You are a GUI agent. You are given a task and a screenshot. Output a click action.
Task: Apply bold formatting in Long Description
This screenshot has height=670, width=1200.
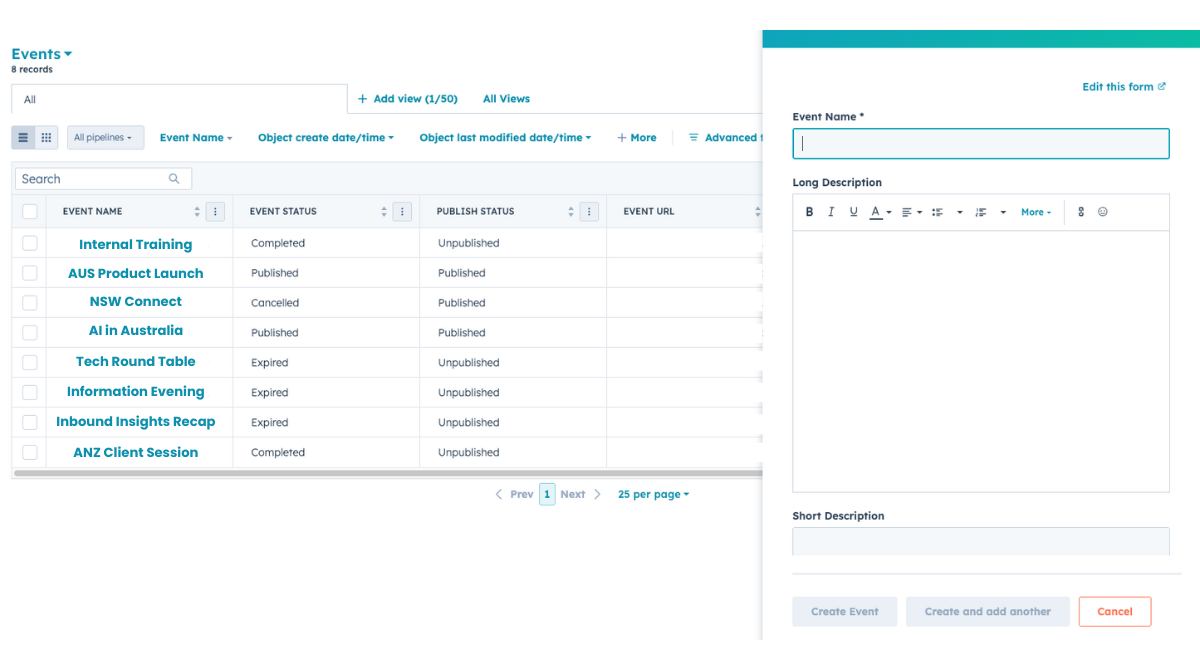pyautogui.click(x=809, y=212)
